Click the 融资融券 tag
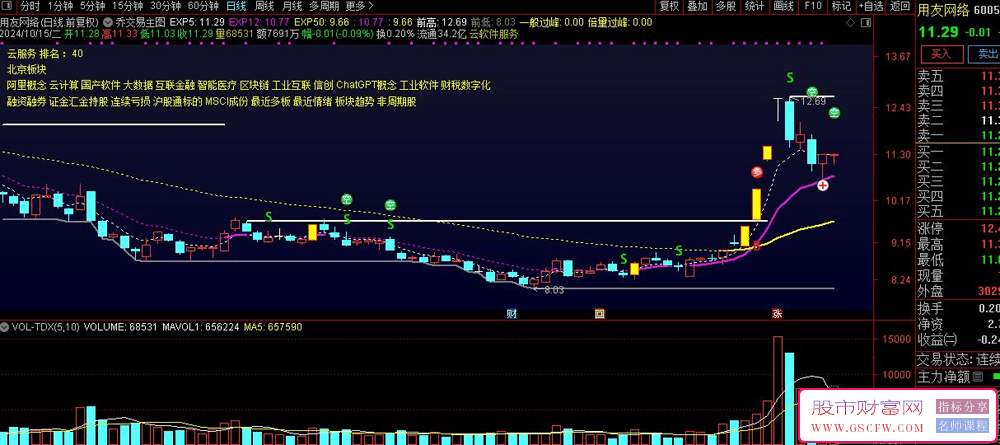The image size is (1000, 445). [x=26, y=101]
